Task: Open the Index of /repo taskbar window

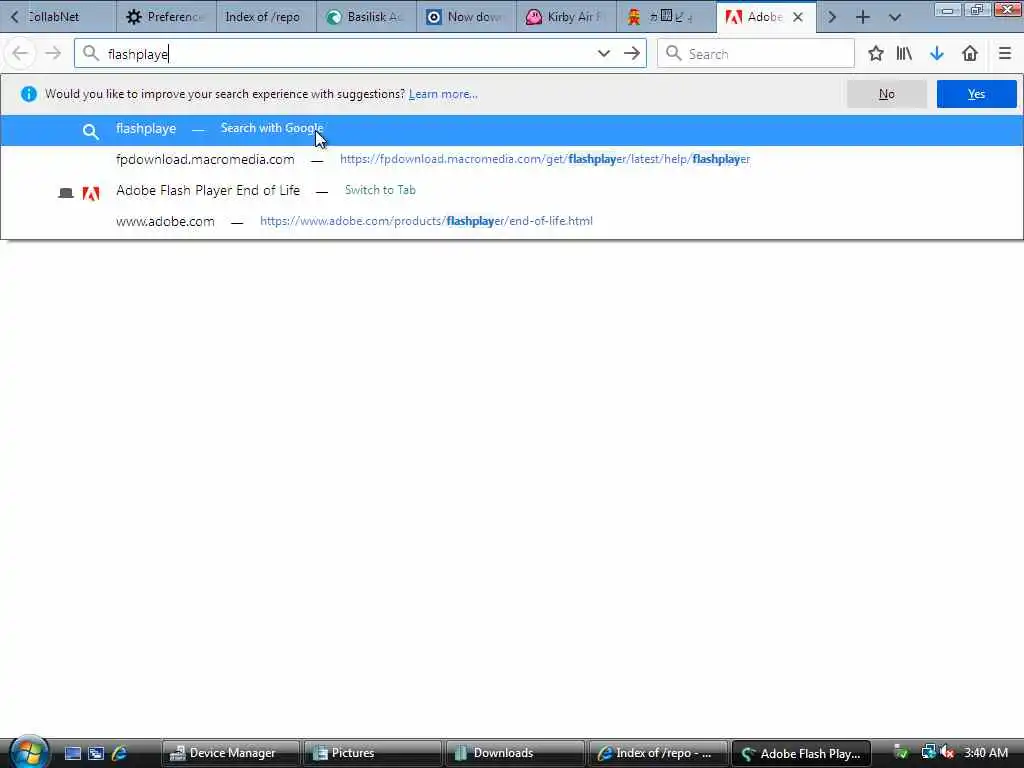Action: click(x=658, y=753)
